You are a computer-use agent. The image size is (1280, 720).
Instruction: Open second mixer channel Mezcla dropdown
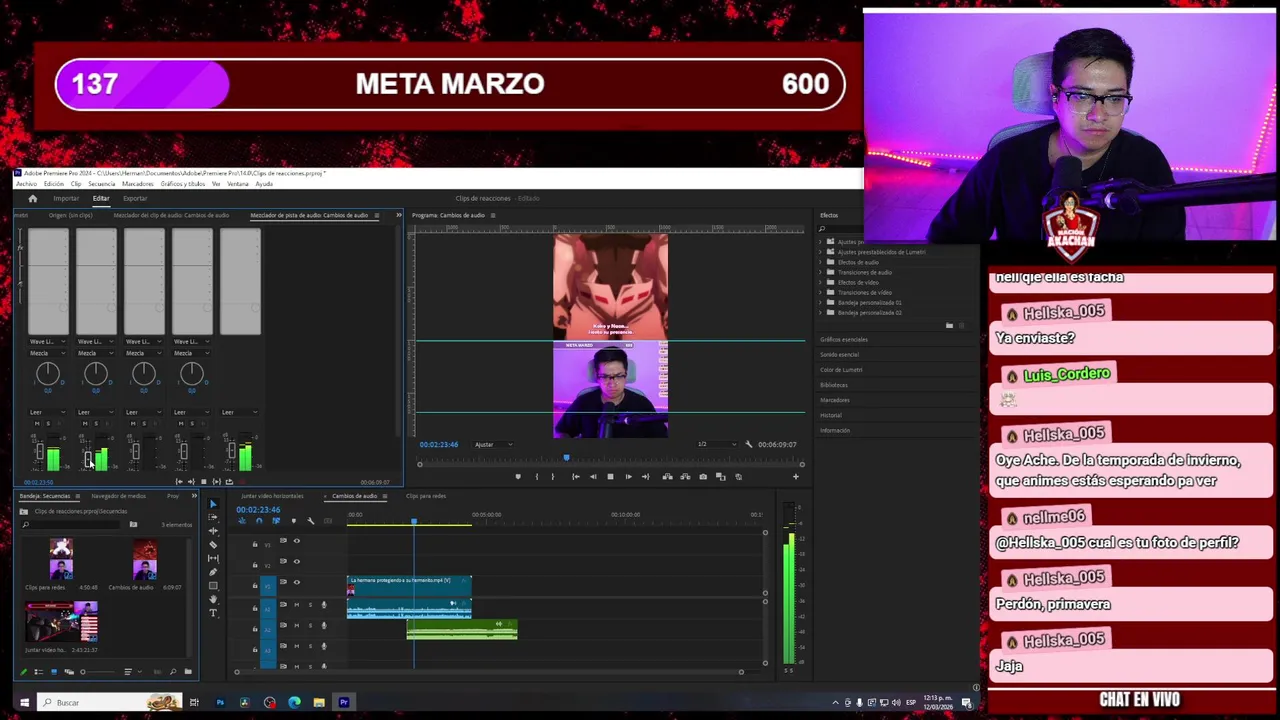(95, 353)
